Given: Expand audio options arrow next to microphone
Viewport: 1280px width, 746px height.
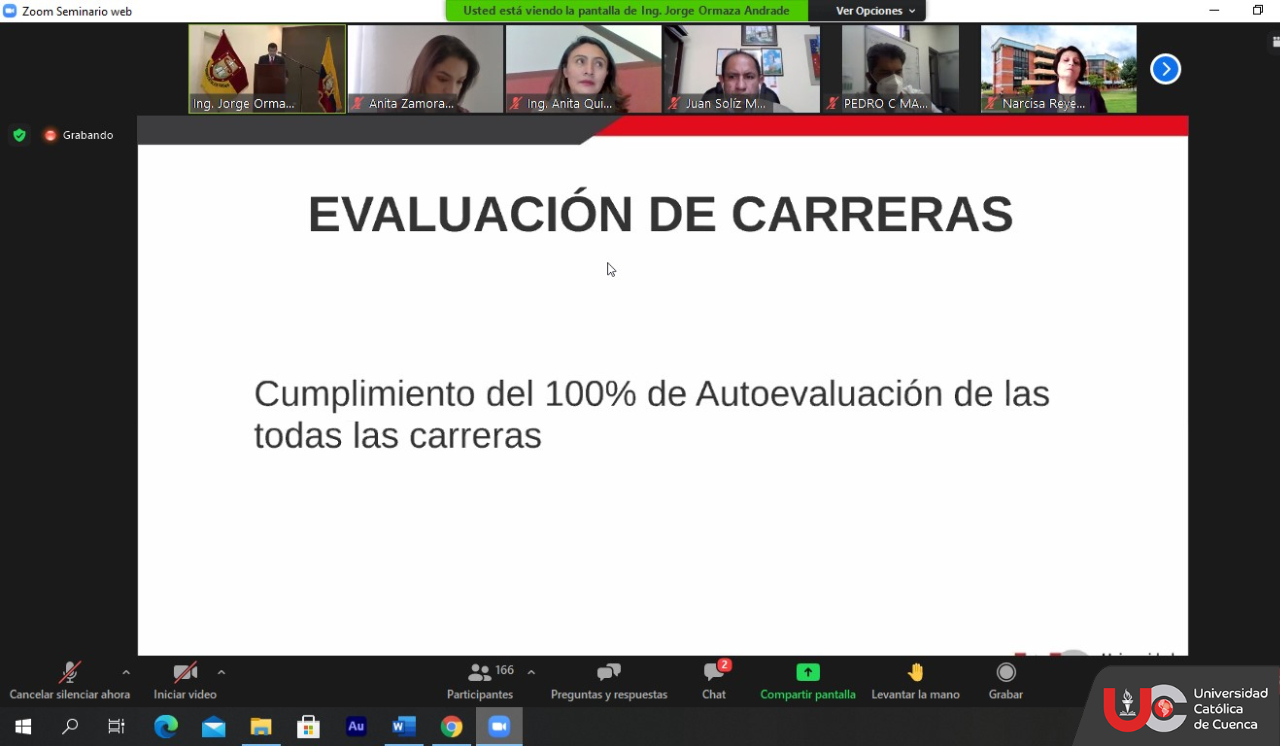Looking at the screenshot, I should point(126,672).
